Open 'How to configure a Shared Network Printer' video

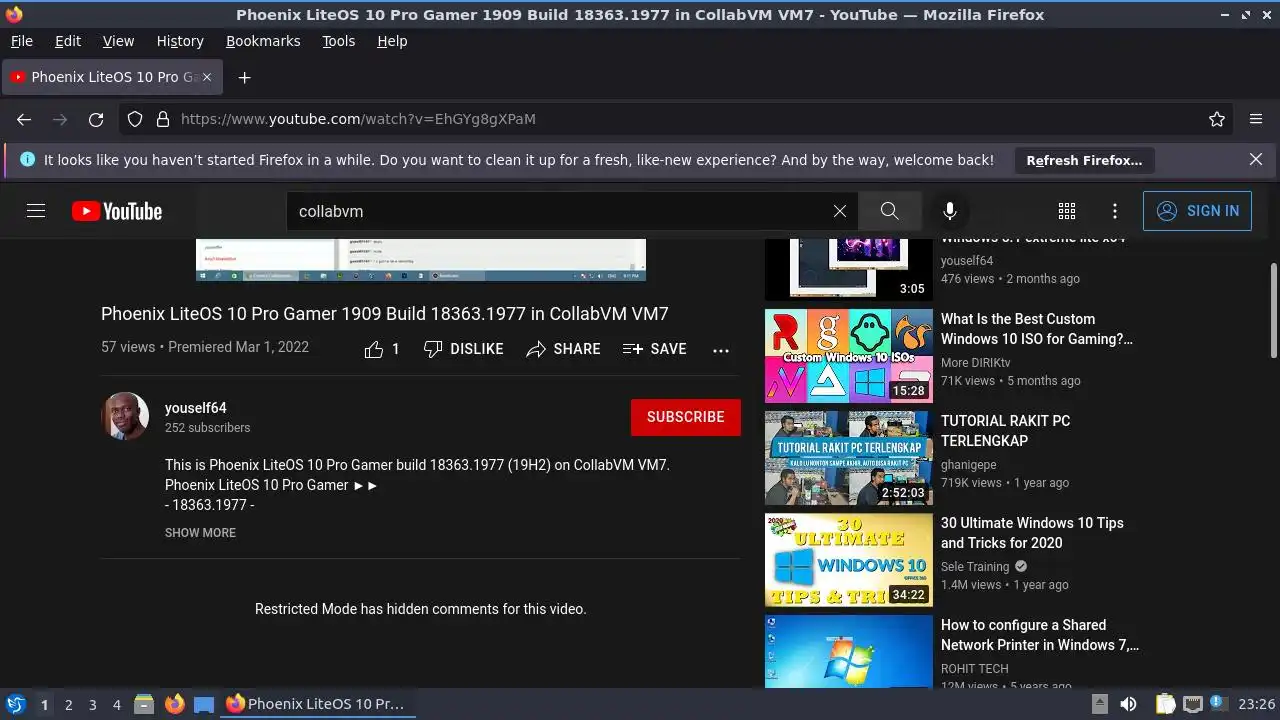(1040, 635)
